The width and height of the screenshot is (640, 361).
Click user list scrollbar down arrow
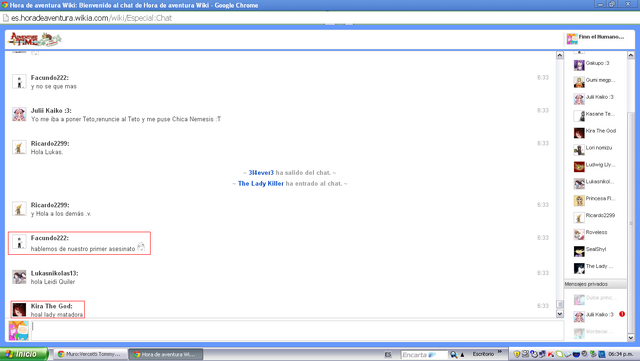point(631,337)
